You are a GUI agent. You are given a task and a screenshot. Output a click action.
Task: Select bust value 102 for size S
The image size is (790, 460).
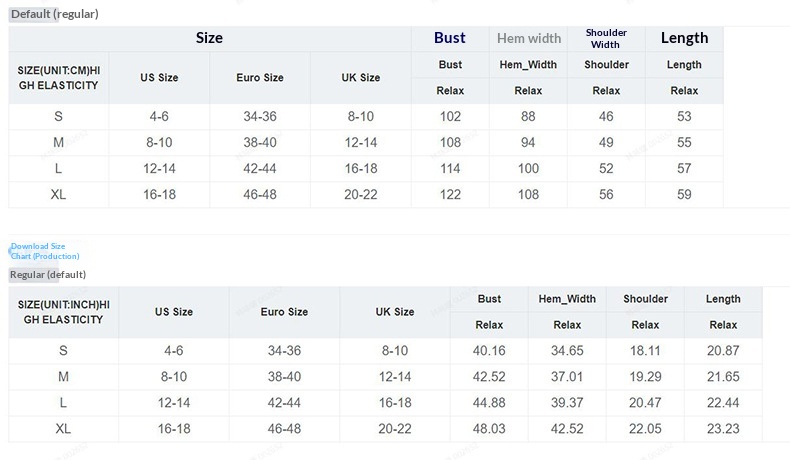(450, 116)
